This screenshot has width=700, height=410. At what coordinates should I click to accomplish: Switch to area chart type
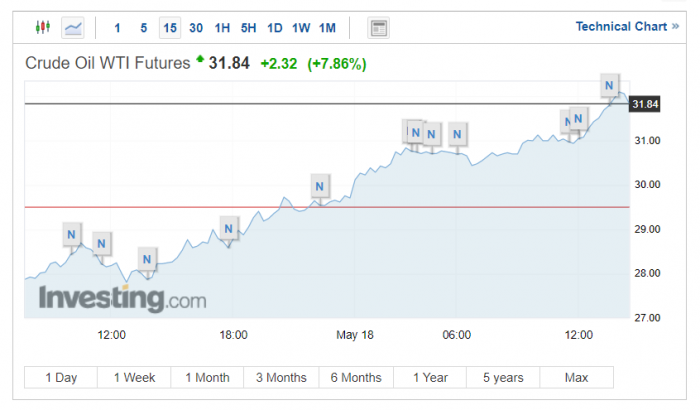pos(73,27)
